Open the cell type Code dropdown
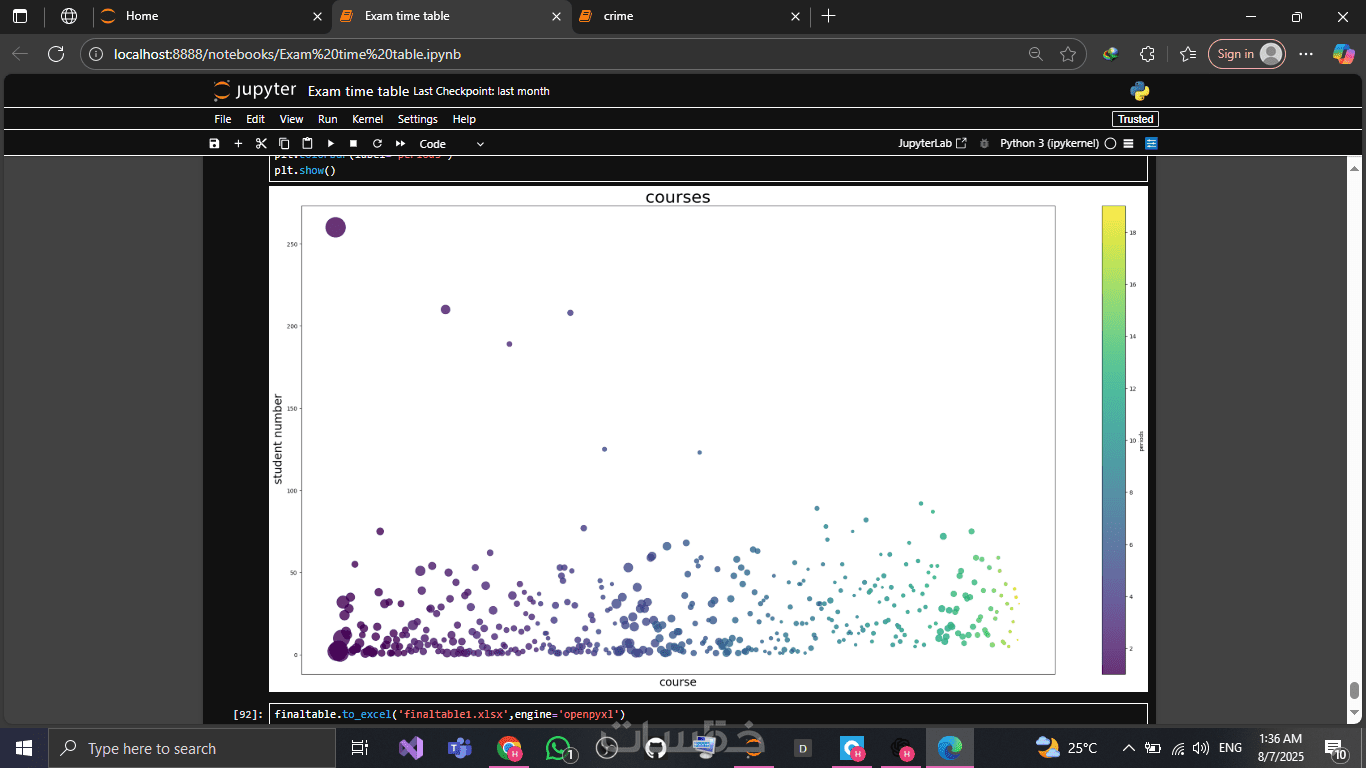 451,144
